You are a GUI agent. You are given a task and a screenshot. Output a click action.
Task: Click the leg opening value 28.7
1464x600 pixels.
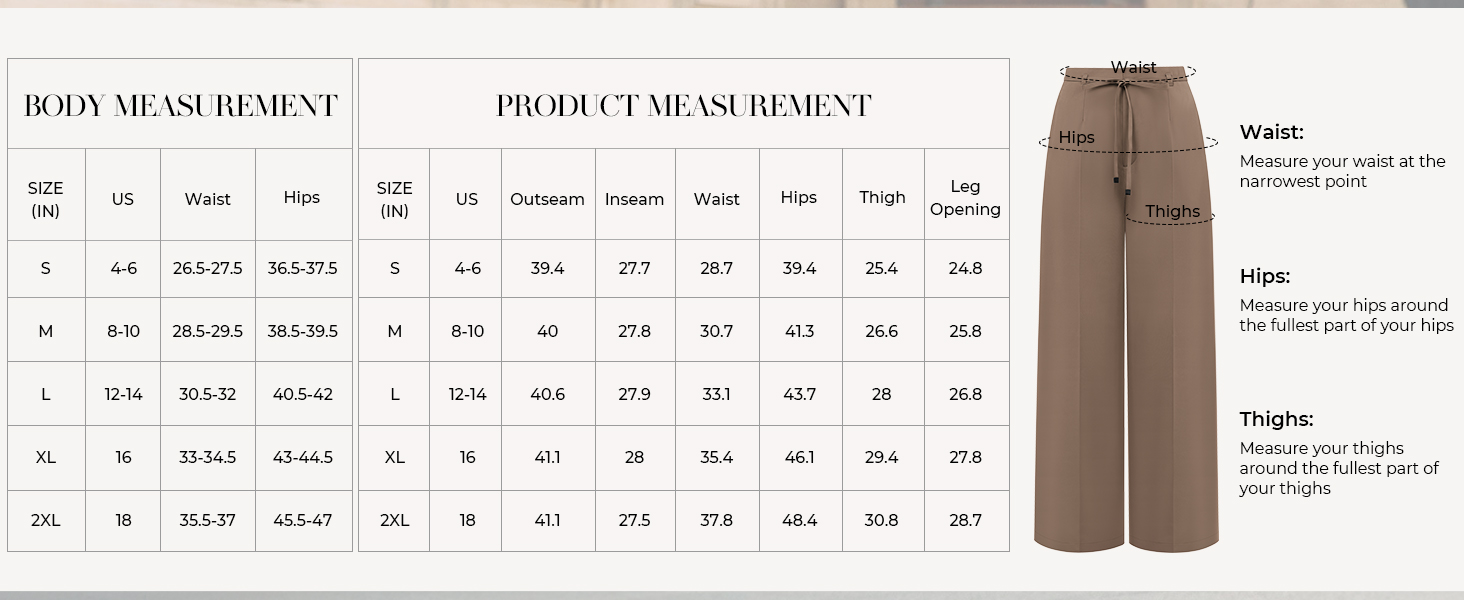click(965, 520)
